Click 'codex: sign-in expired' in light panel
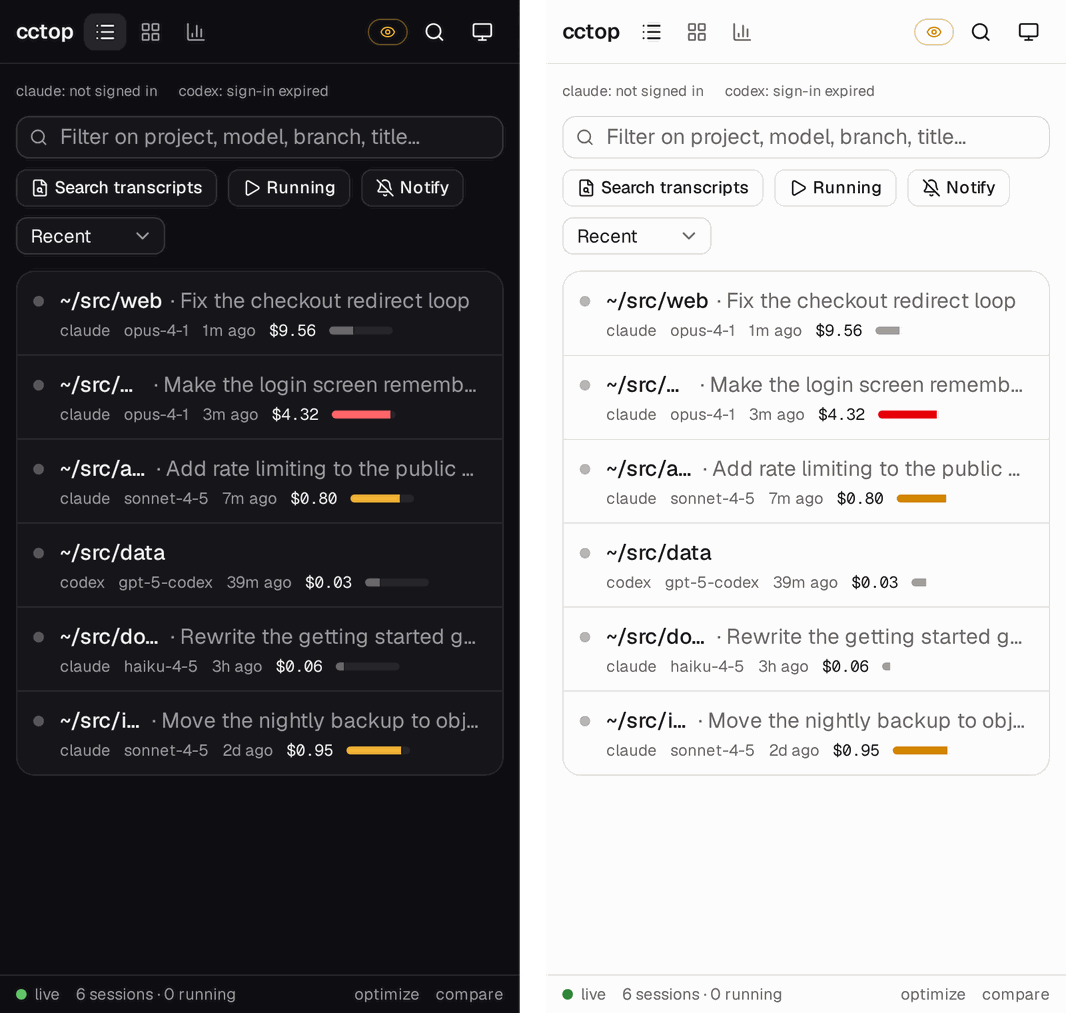The height and width of the screenshot is (1013, 1066). click(x=800, y=91)
